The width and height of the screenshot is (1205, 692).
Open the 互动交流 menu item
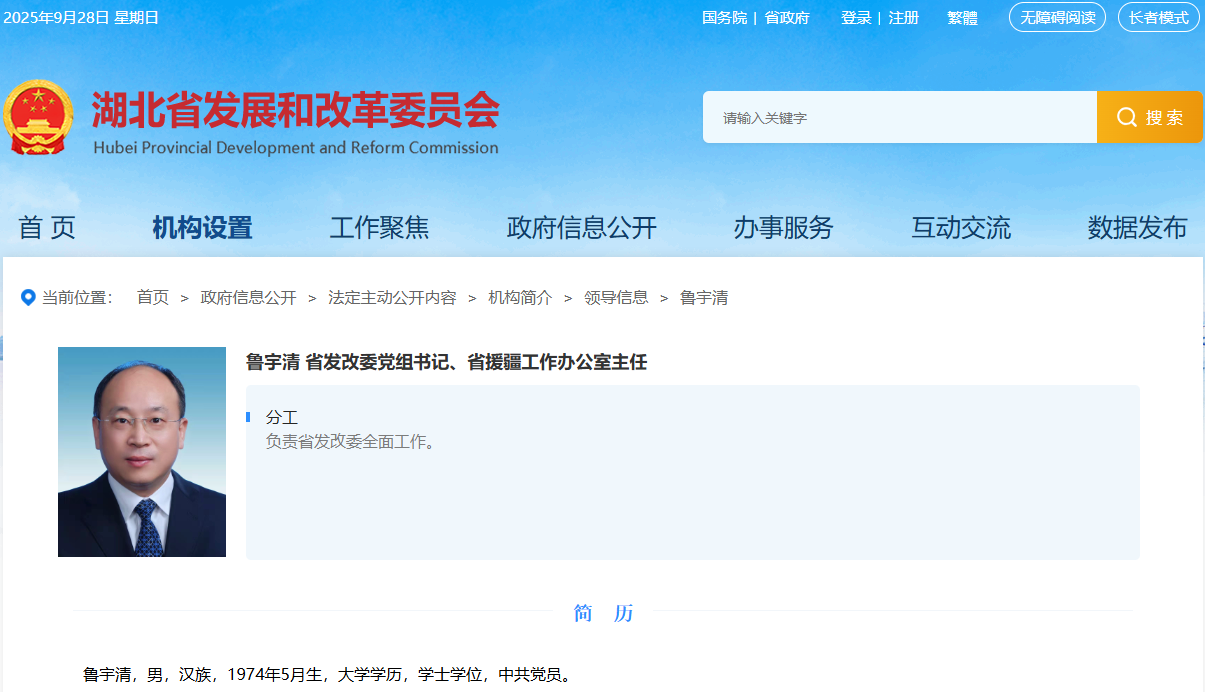960,227
